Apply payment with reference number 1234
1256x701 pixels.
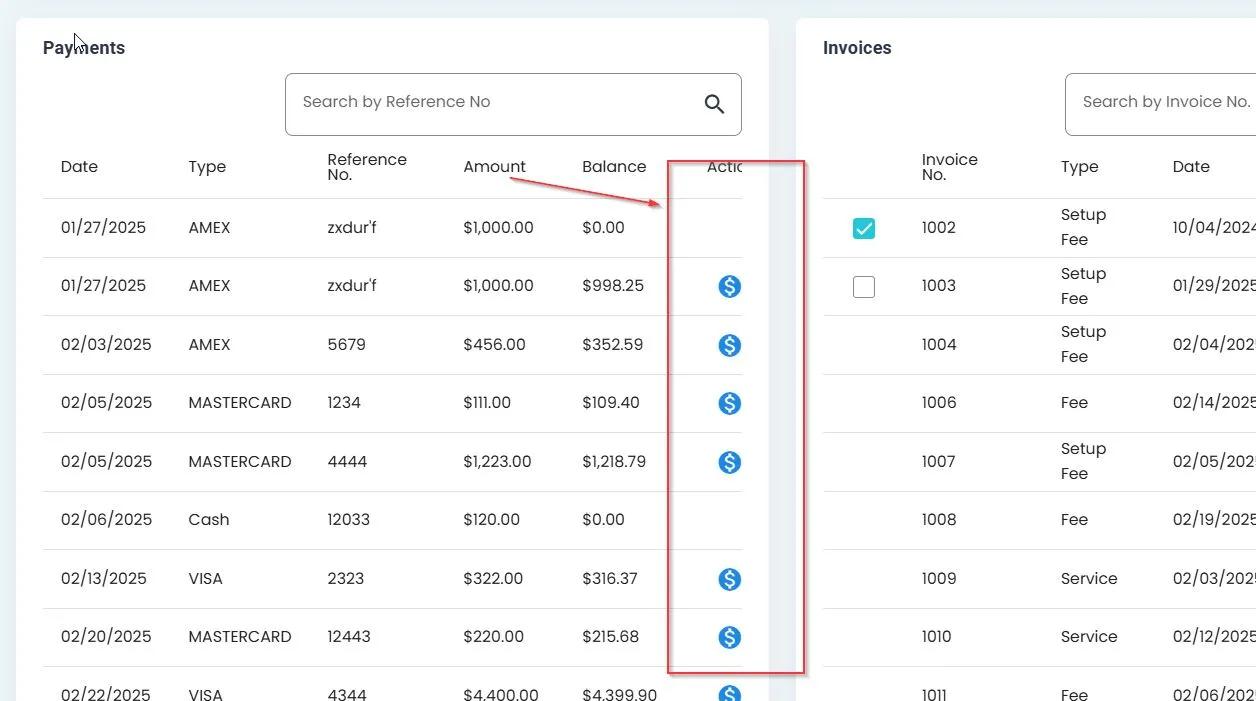pyautogui.click(x=730, y=403)
